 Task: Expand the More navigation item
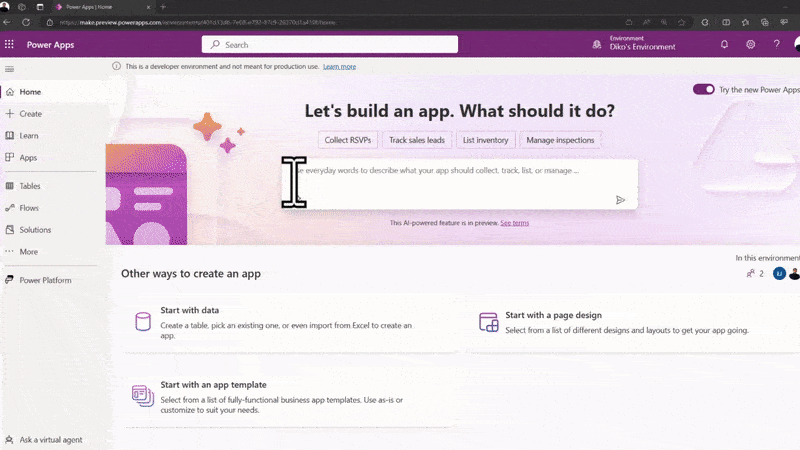51,252
